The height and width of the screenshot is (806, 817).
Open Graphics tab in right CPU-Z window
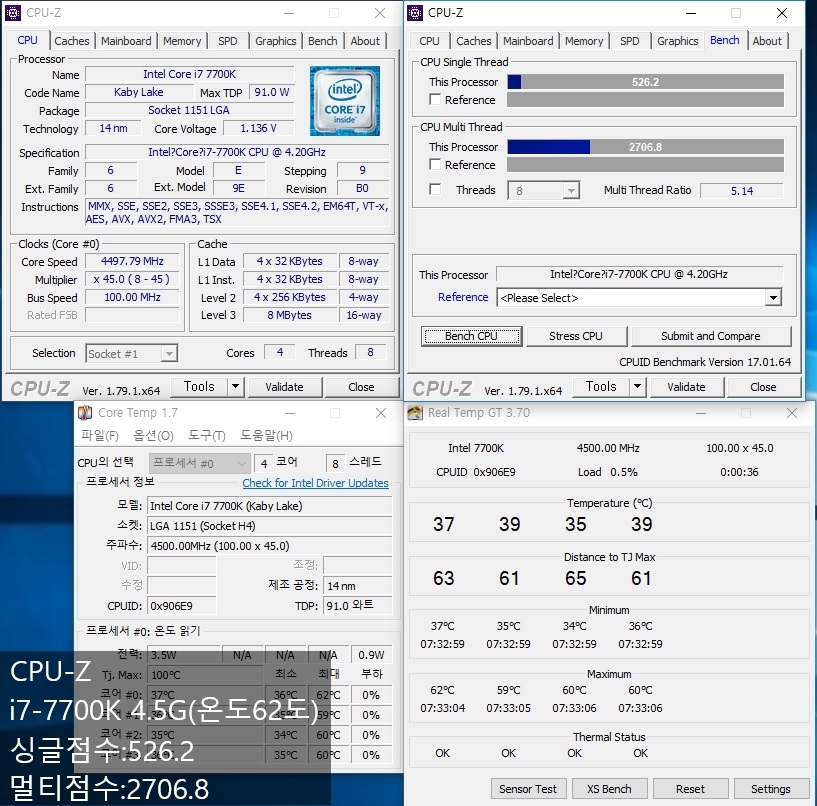[677, 41]
